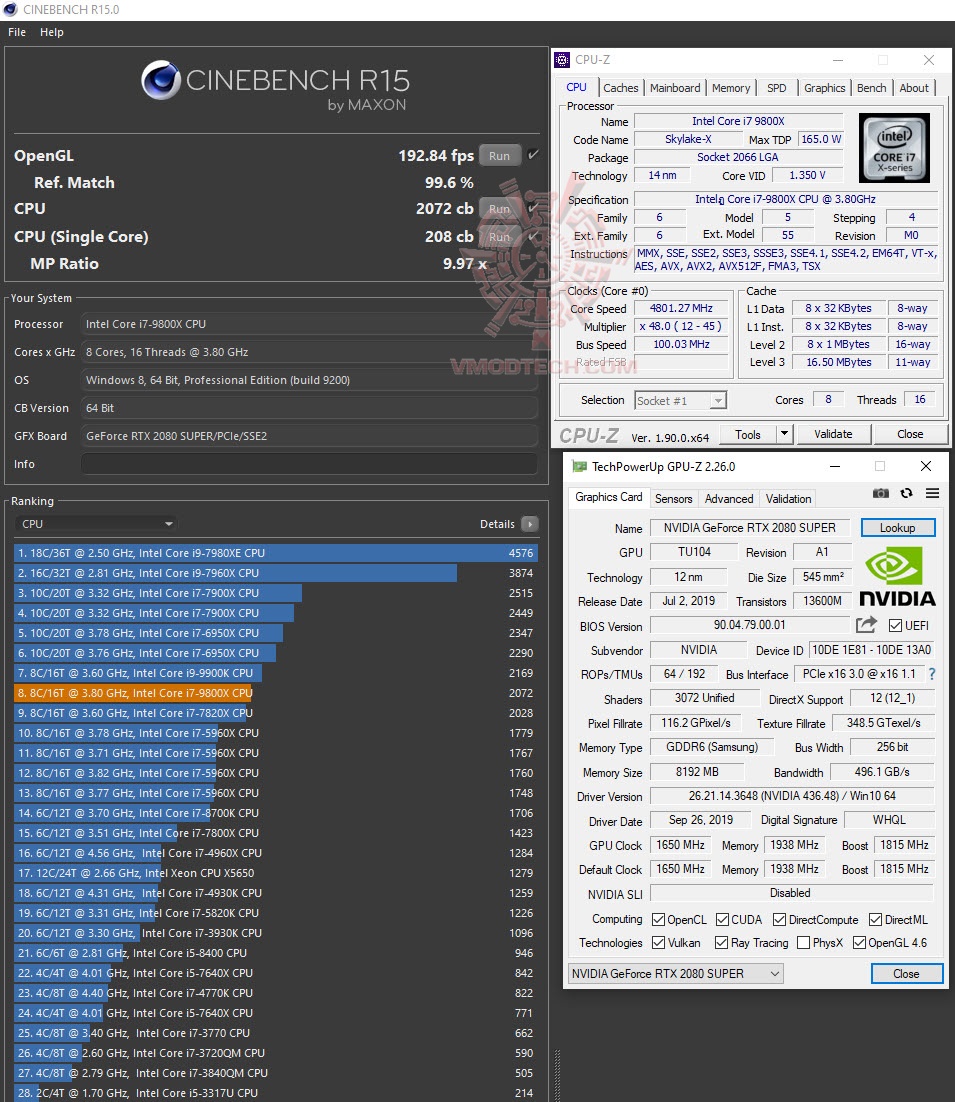Screen dimensions: 955x1102
Task: Open ranking Details arrow button
Action: [x=530, y=524]
